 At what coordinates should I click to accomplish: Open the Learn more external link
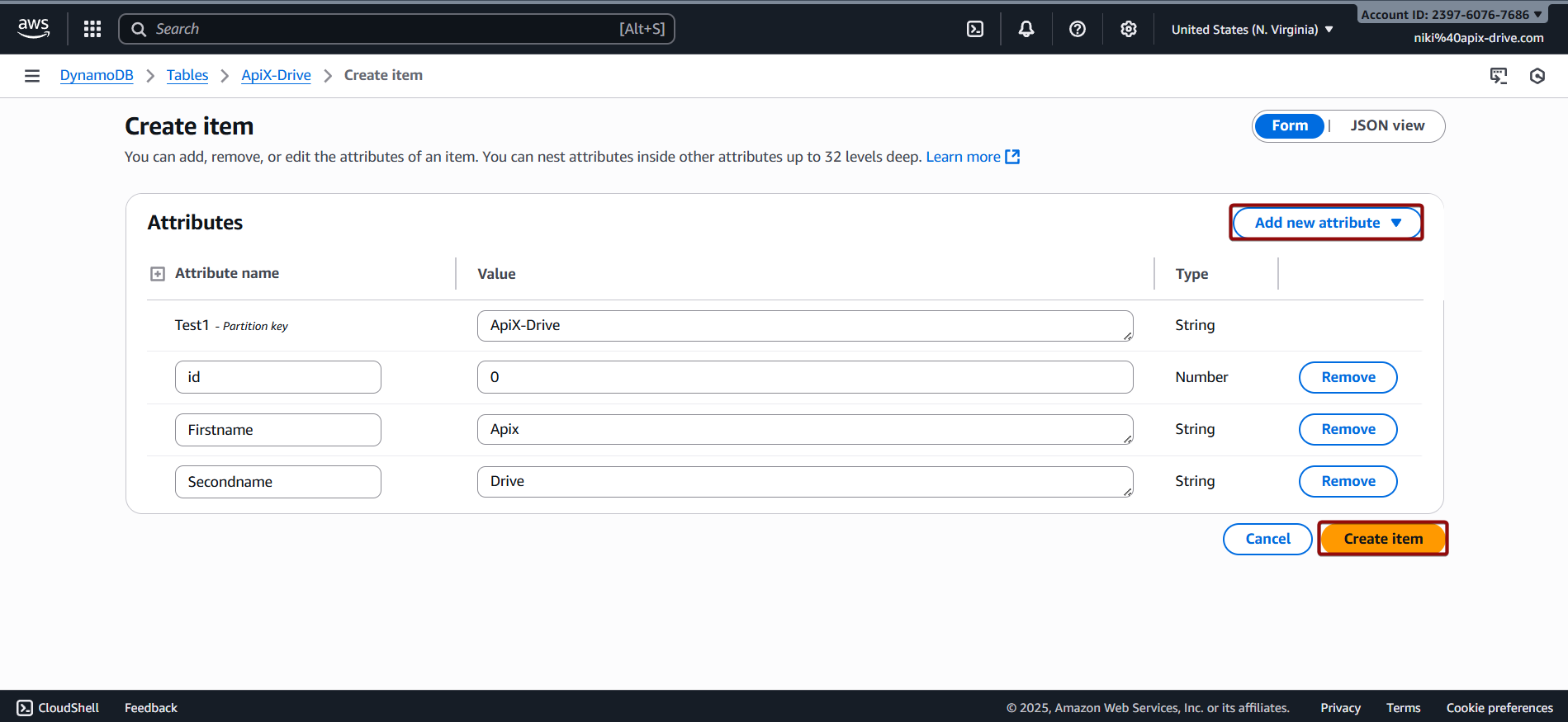pyautogui.click(x=973, y=157)
